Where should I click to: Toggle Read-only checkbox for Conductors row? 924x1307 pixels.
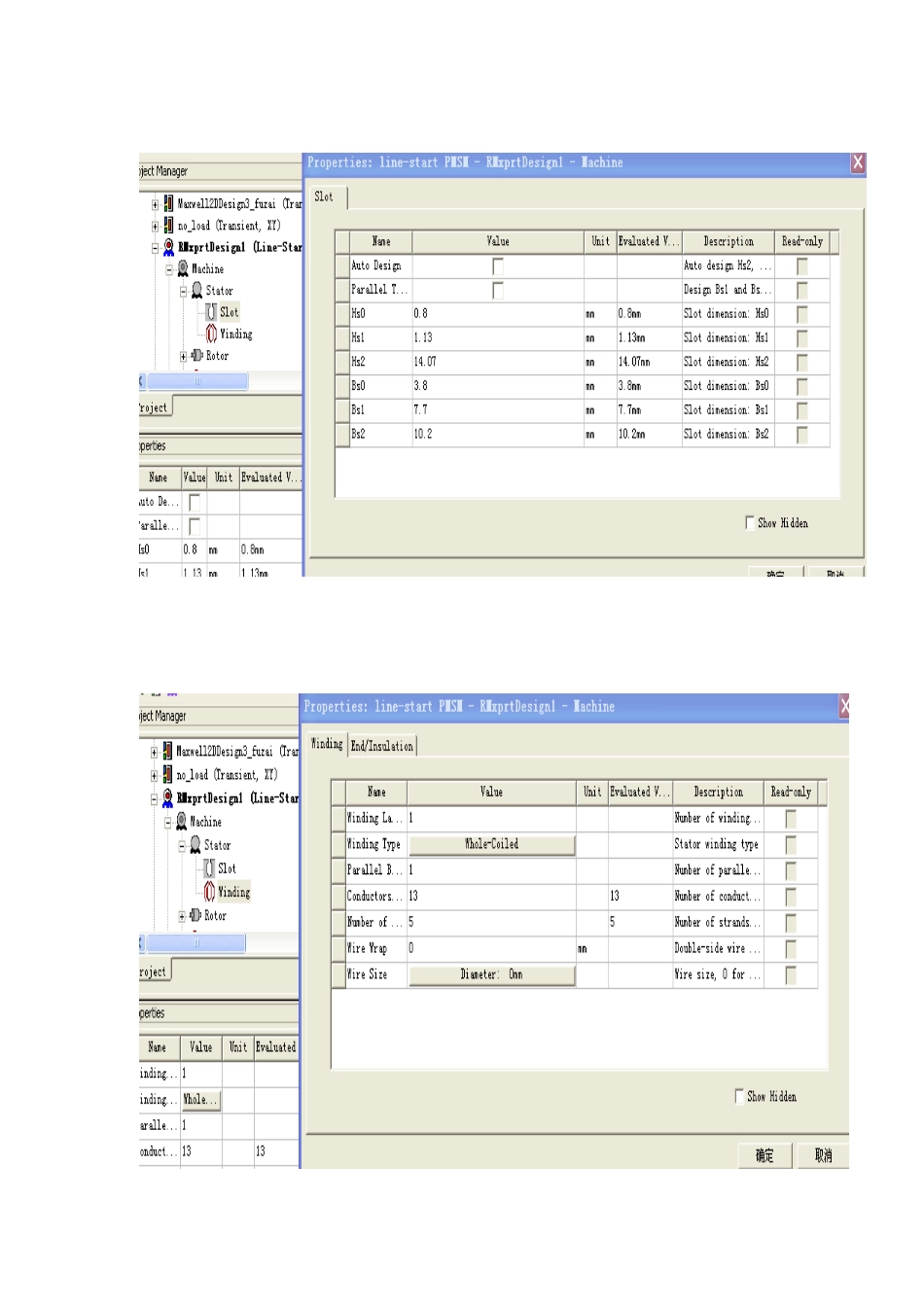791,897
